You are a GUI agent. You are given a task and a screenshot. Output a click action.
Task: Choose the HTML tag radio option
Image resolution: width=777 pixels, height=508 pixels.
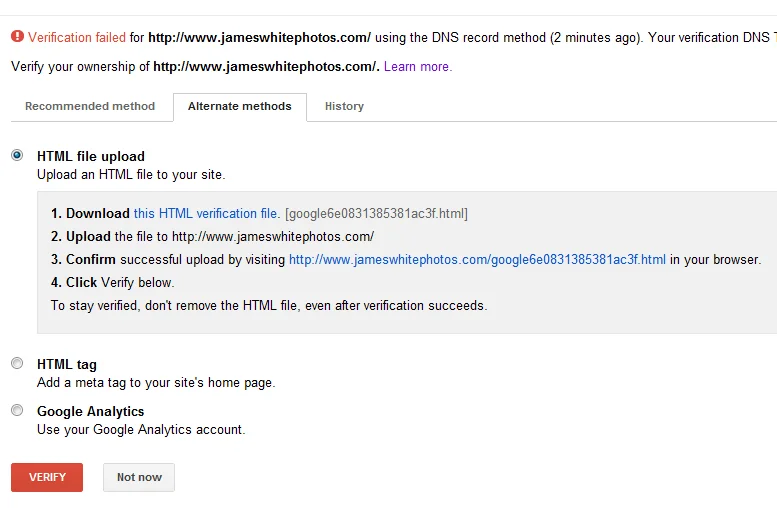coord(17,363)
